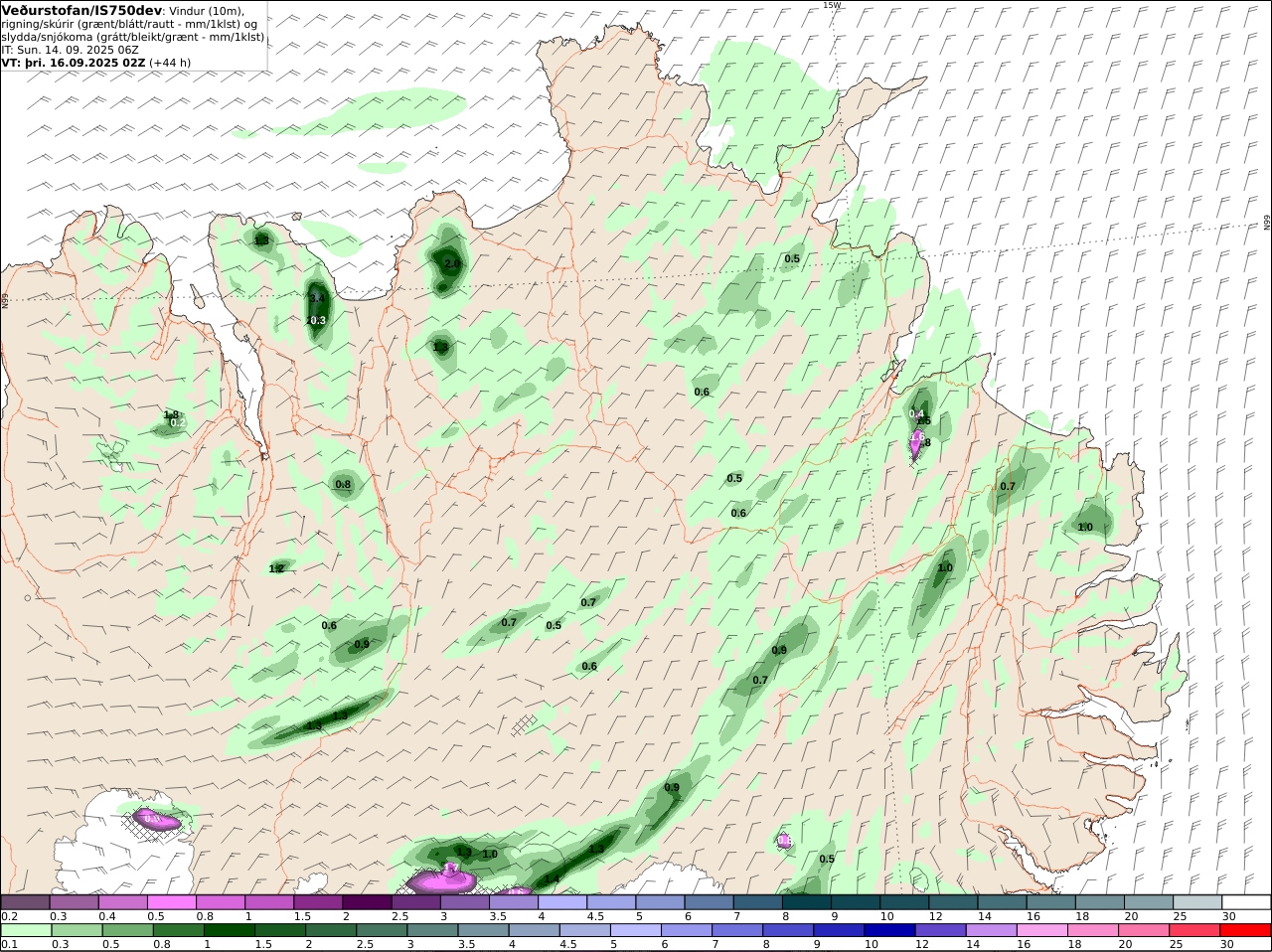Click the dark teal swatch between 8 and 9, top legend
Screen dimensions: 1272x952
tap(807, 902)
